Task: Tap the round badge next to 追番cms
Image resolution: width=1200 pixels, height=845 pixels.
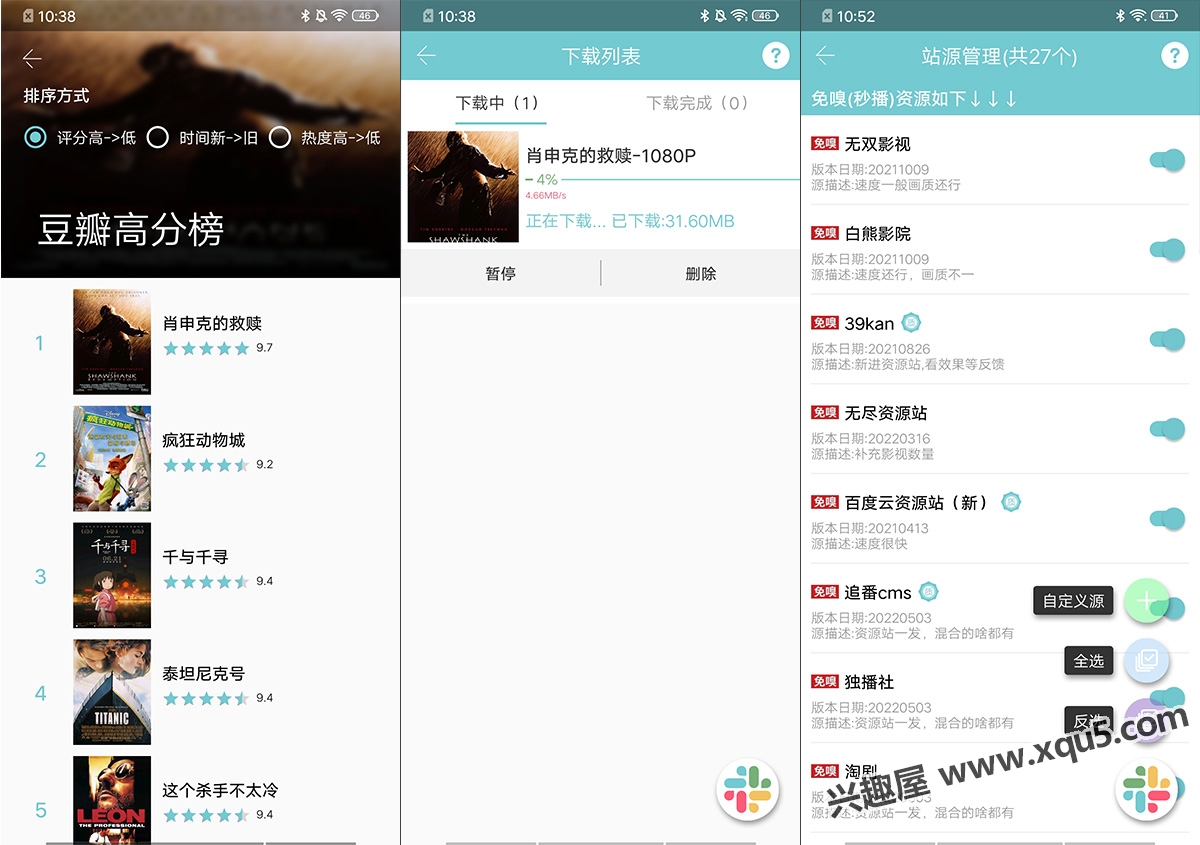Action: 928,591
